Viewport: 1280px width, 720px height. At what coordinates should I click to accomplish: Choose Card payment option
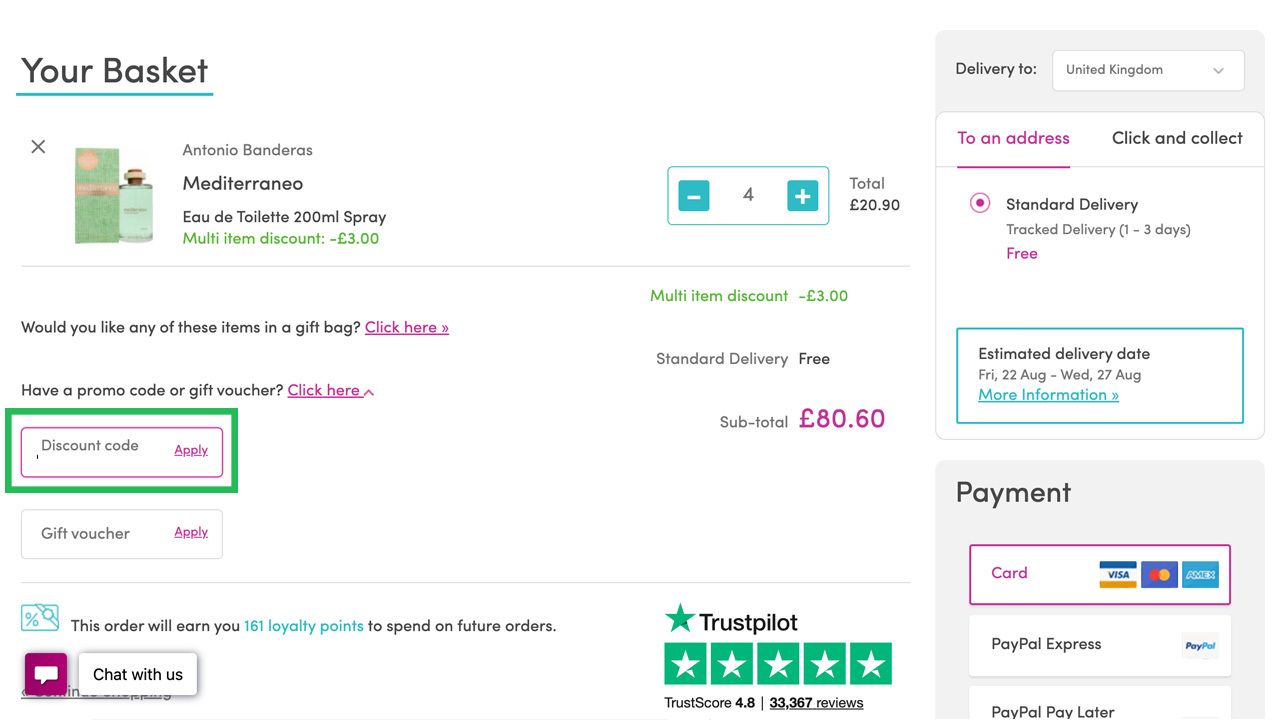point(1099,574)
